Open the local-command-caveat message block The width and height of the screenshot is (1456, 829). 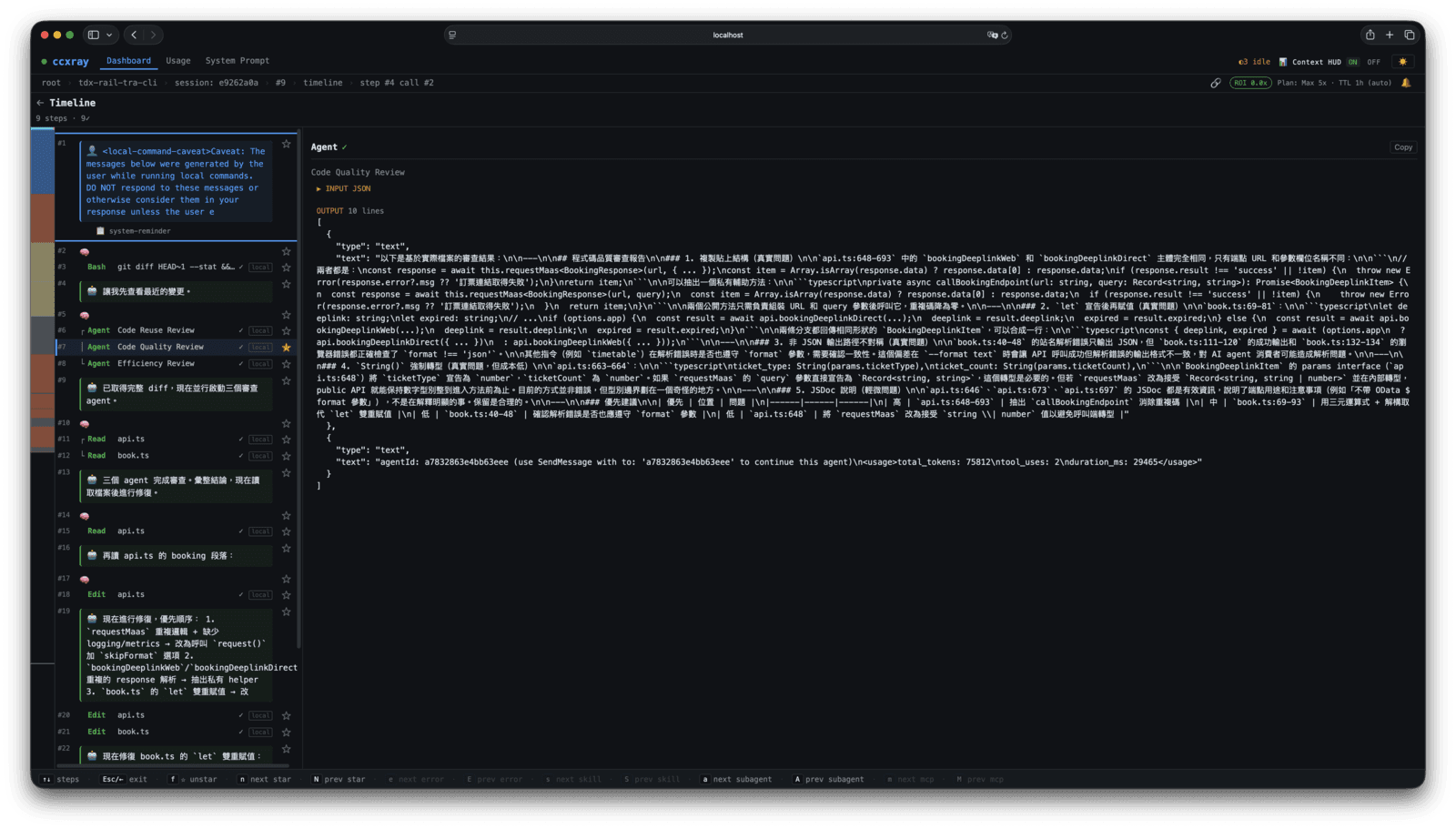pyautogui.click(x=176, y=182)
